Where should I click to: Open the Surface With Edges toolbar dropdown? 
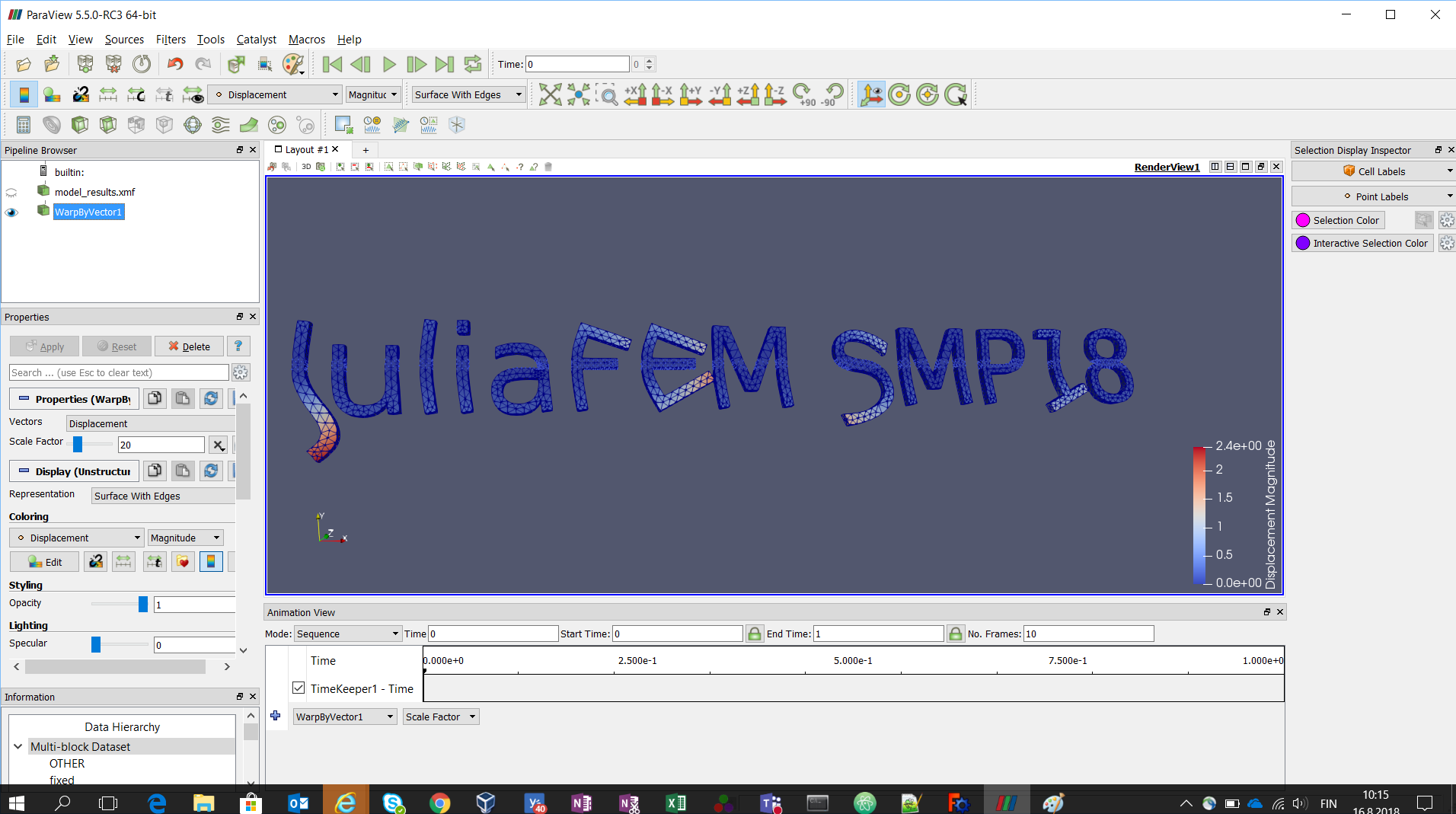click(x=468, y=94)
